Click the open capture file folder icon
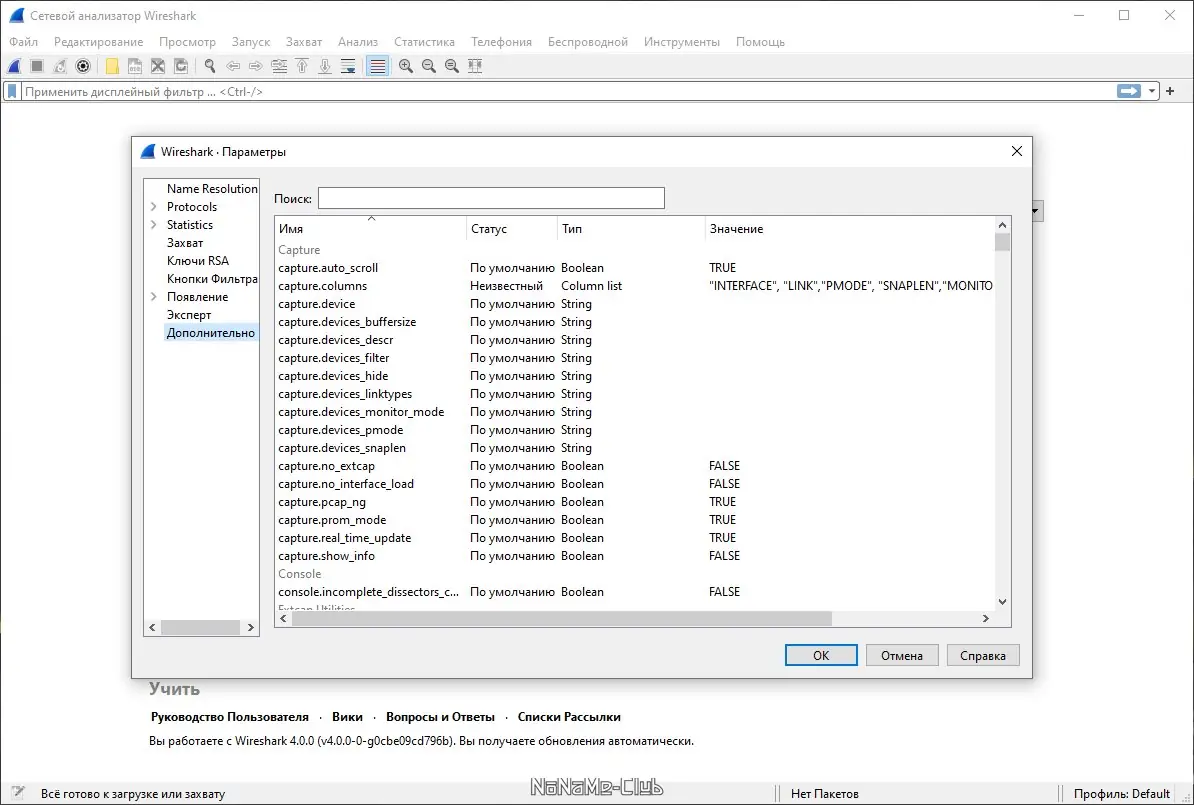 pyautogui.click(x=112, y=66)
